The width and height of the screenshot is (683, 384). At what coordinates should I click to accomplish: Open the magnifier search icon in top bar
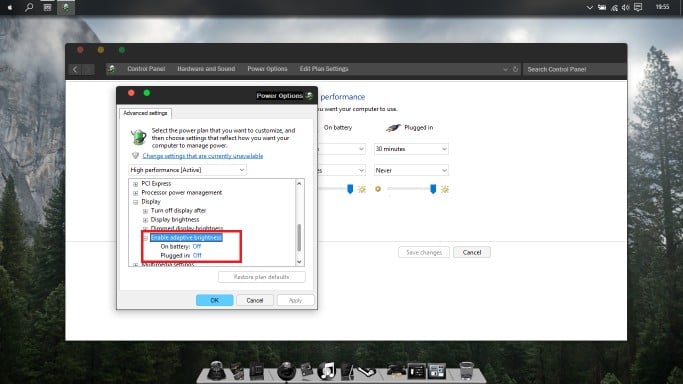[29, 7]
